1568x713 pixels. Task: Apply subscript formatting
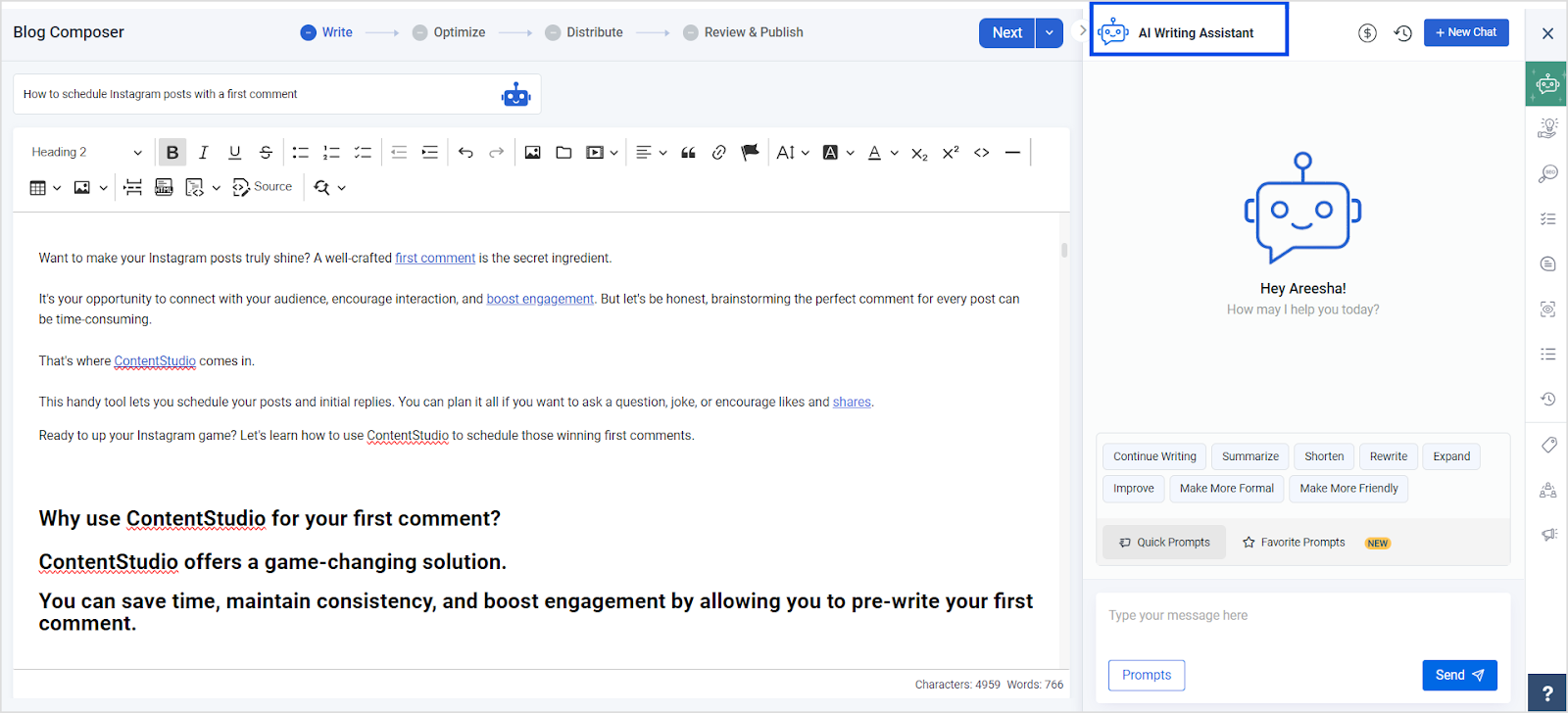[x=919, y=153]
